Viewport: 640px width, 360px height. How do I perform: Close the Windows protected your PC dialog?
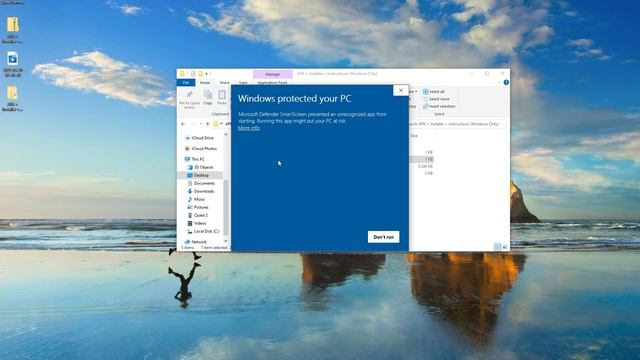pyautogui.click(x=400, y=90)
